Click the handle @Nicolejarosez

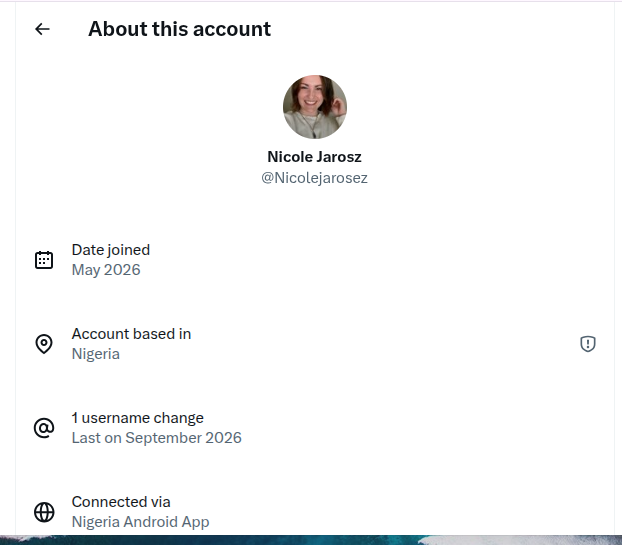click(315, 178)
